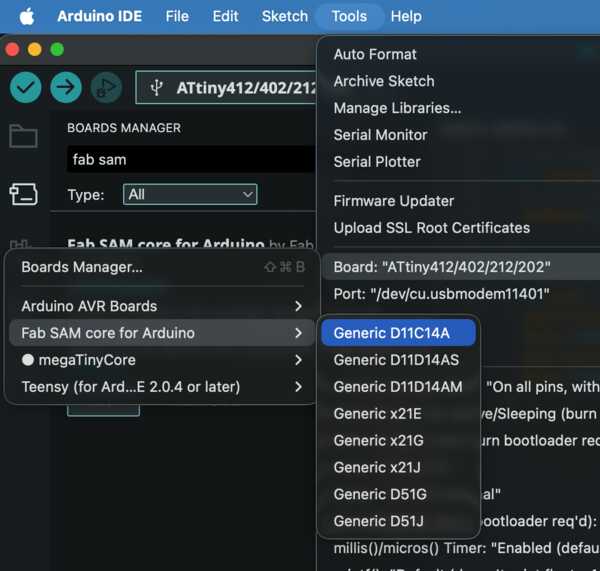Select Archive Sketch menu item
The image size is (600, 571).
pos(384,81)
